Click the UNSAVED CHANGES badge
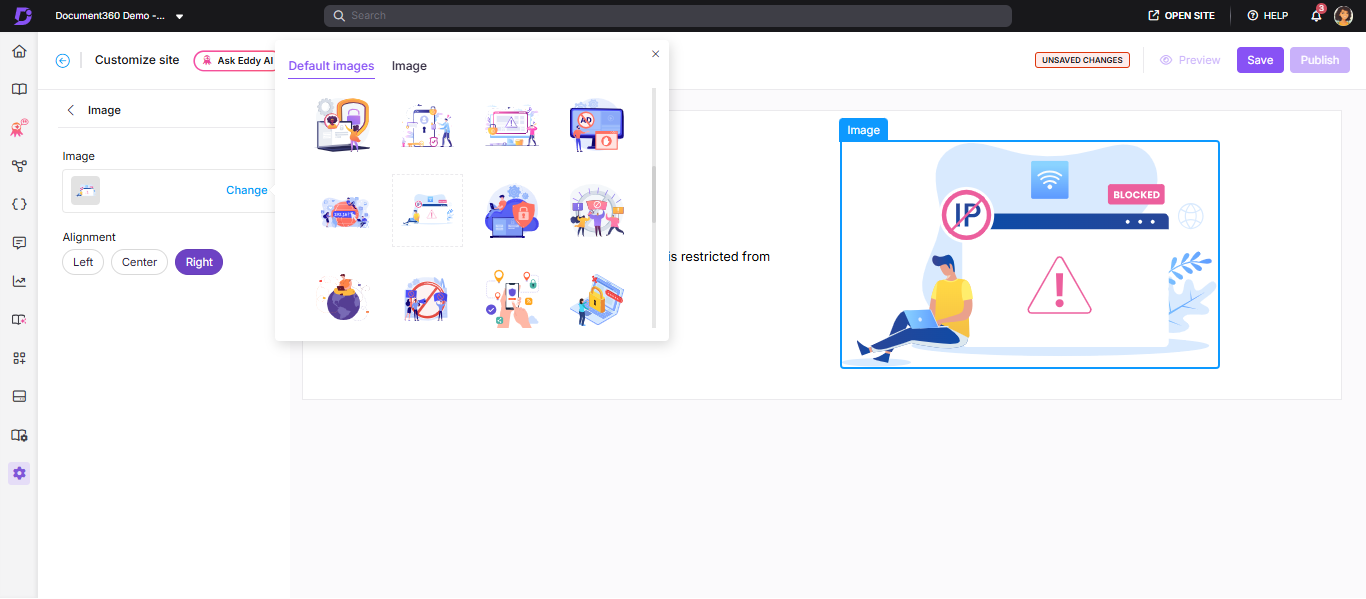 click(1082, 60)
